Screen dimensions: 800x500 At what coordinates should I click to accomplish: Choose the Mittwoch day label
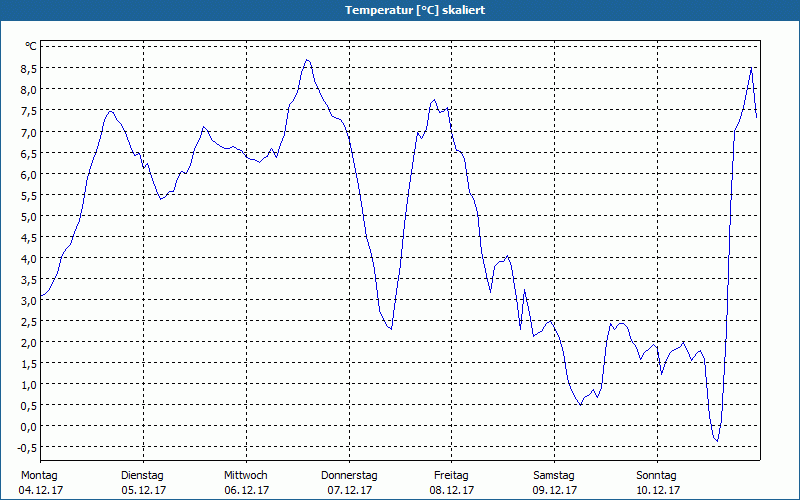pyautogui.click(x=246, y=475)
